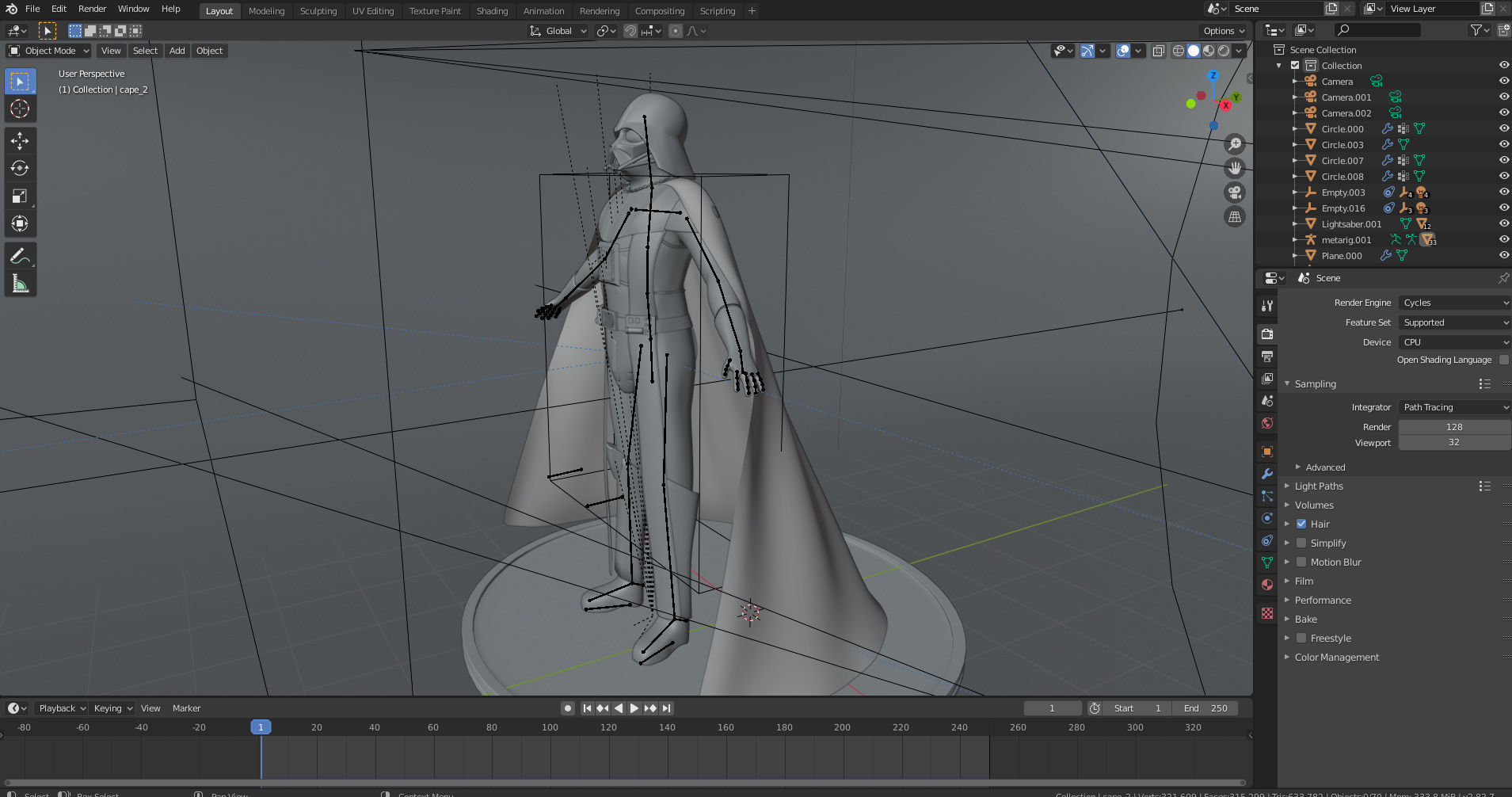Activate the Rotate tool

20,169
